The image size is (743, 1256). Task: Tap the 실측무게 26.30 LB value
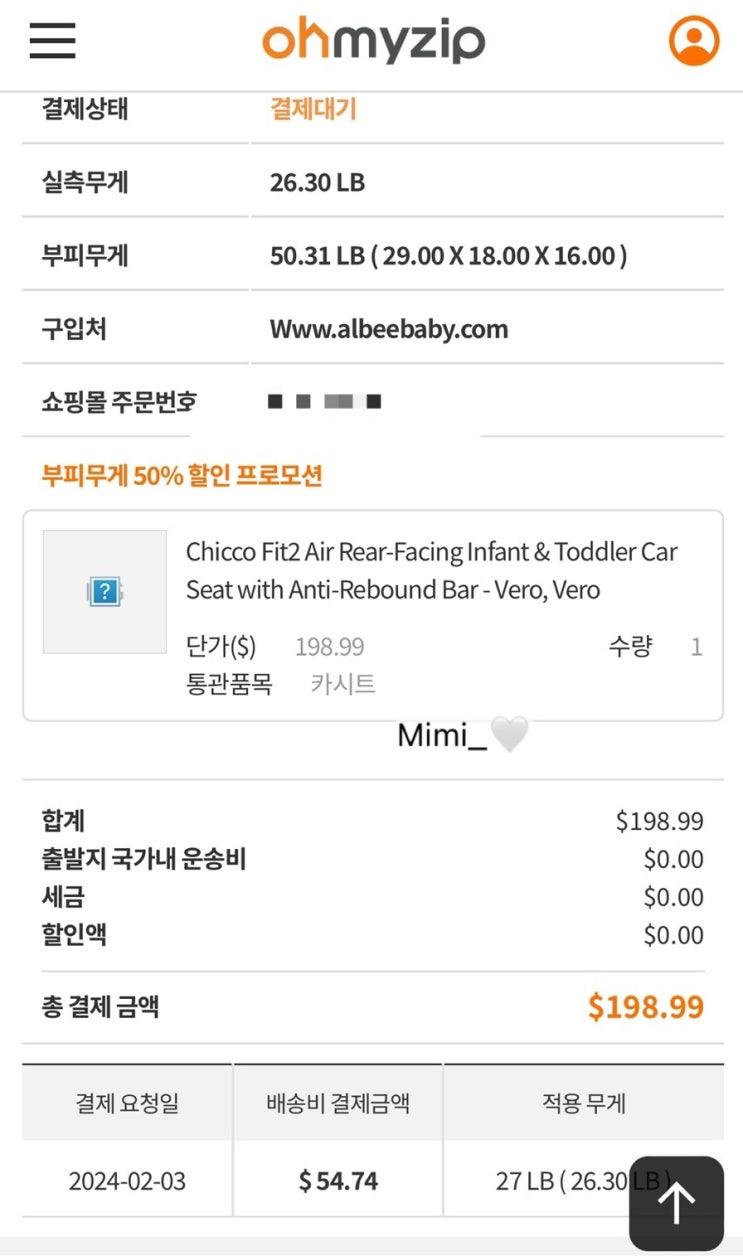[x=317, y=182]
